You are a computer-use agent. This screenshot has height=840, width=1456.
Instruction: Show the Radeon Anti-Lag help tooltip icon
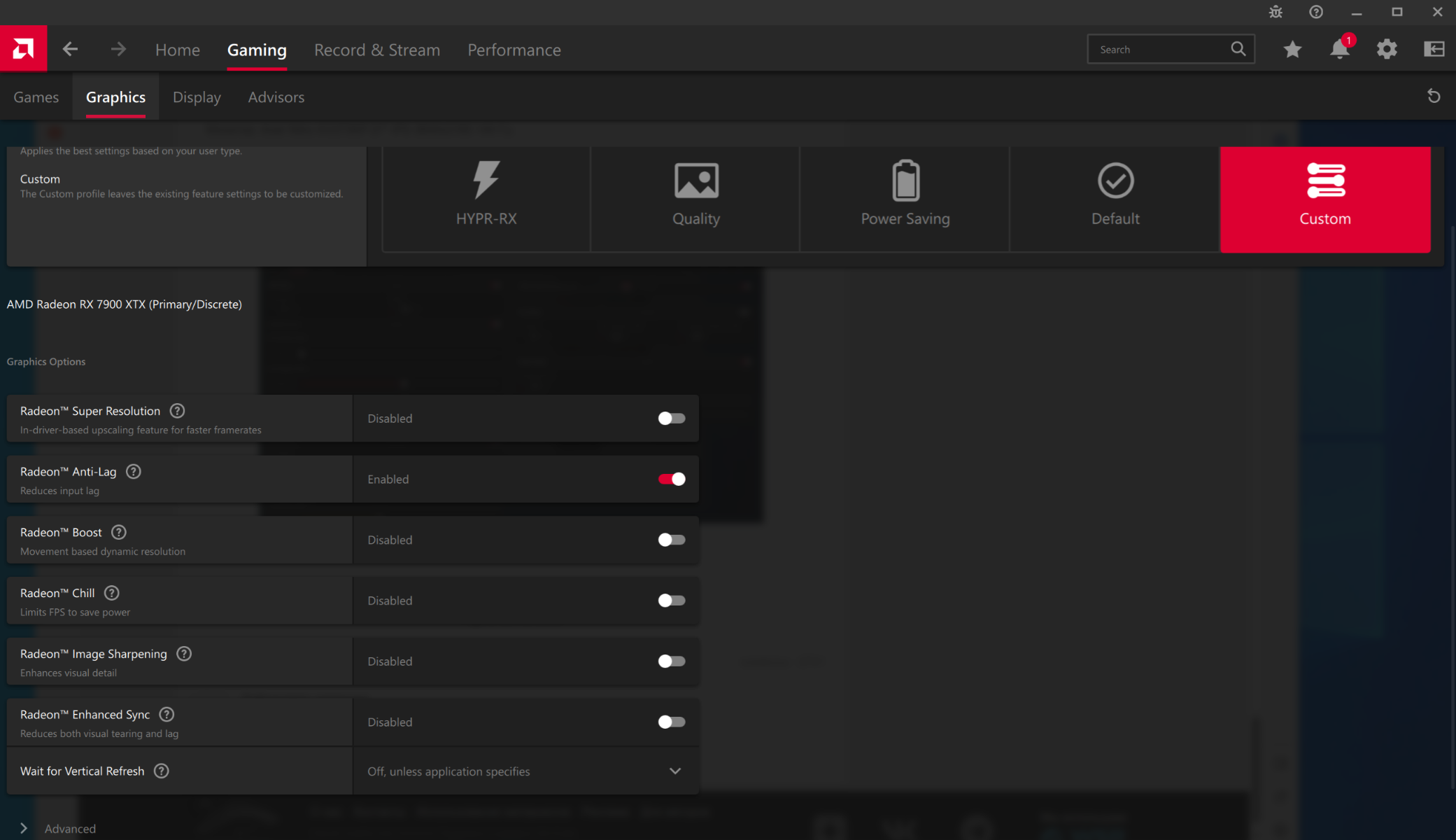(134, 472)
